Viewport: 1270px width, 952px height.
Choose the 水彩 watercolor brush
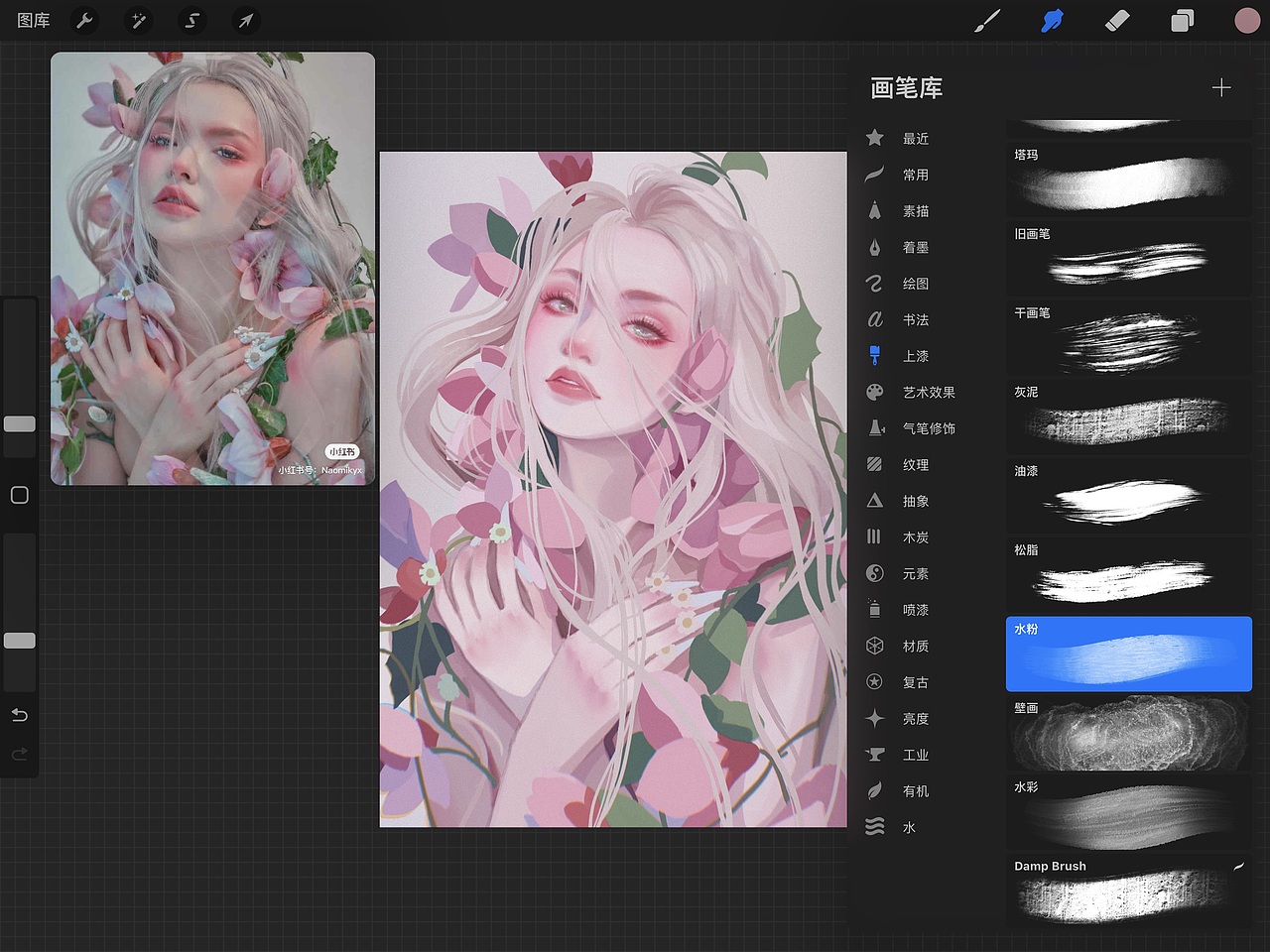tap(1129, 812)
